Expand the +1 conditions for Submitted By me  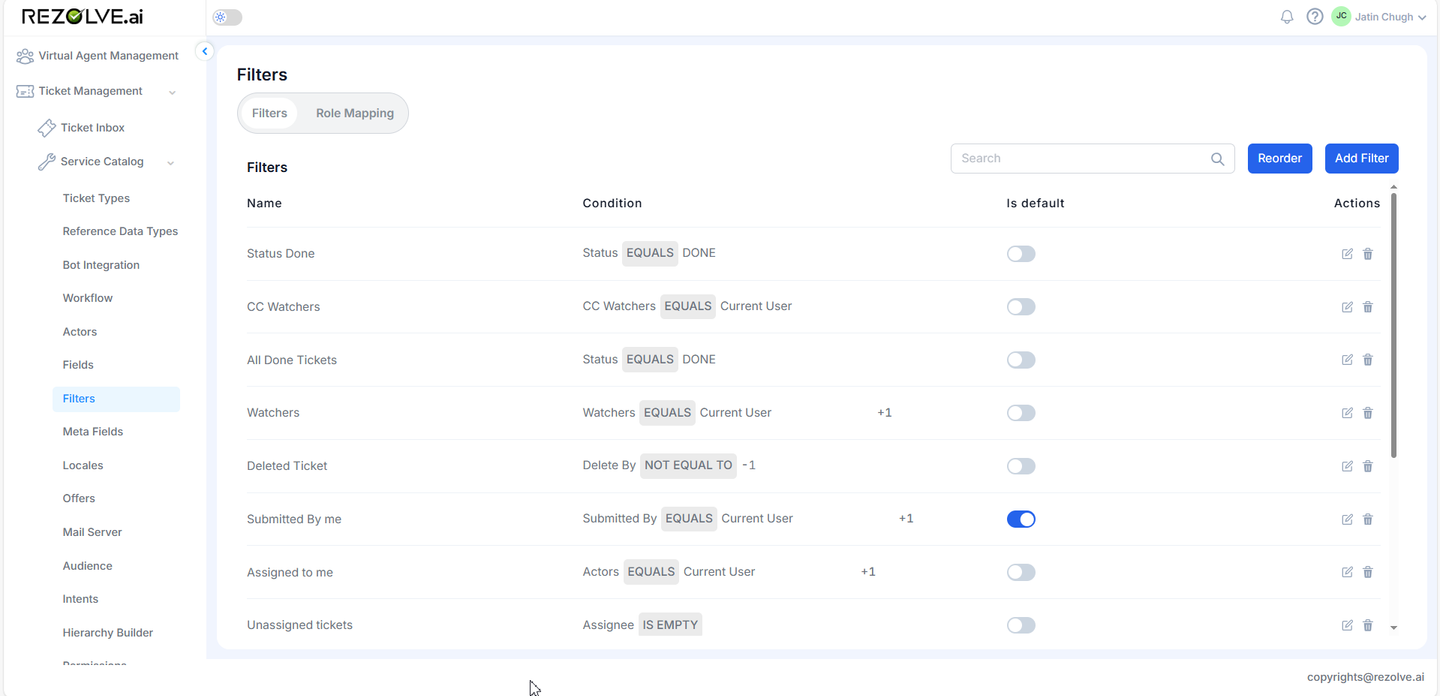coord(906,519)
